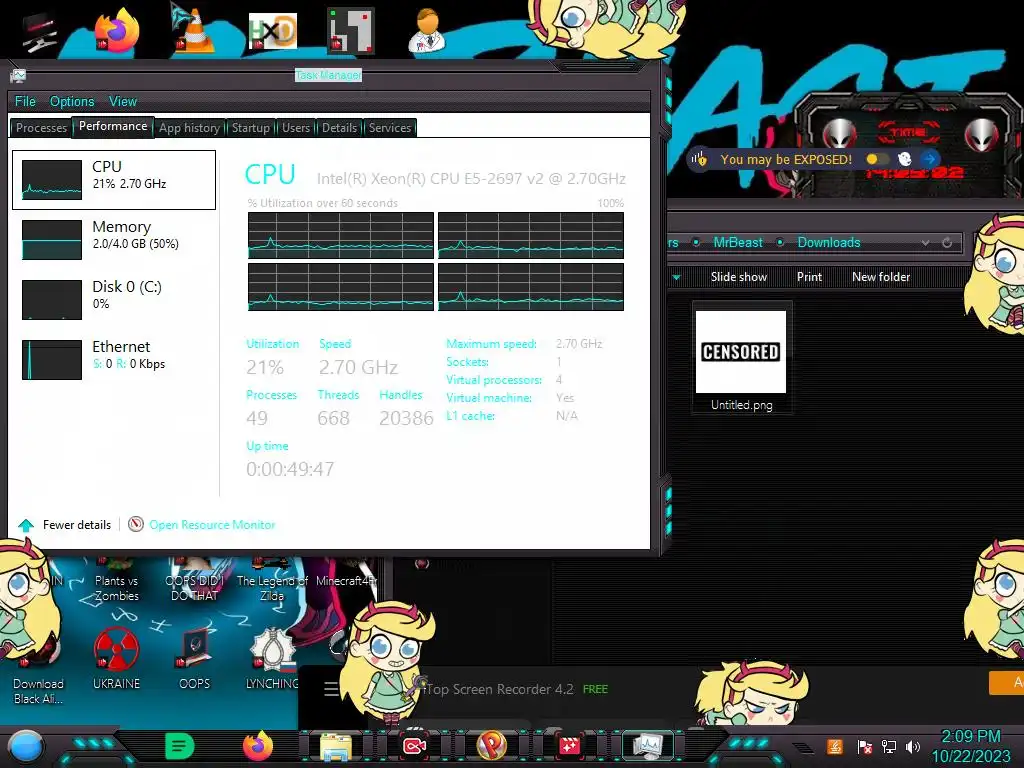
Task: Open File Explorer from the taskbar
Action: pyautogui.click(x=336, y=747)
